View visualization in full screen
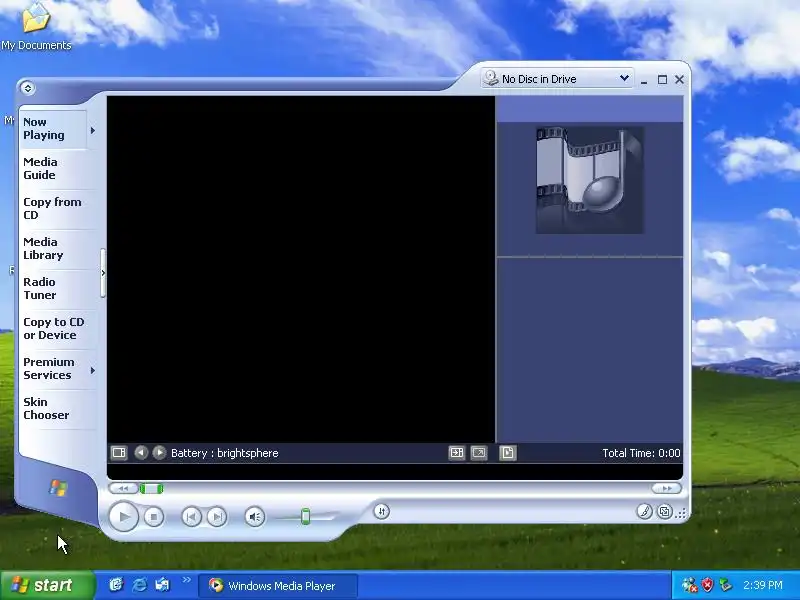The height and width of the screenshot is (600, 800). tap(479, 453)
